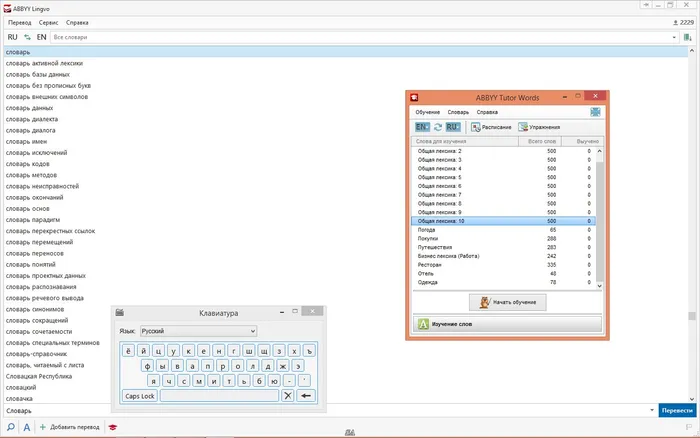Click the Клавиатура window title icon

[x=120, y=313]
